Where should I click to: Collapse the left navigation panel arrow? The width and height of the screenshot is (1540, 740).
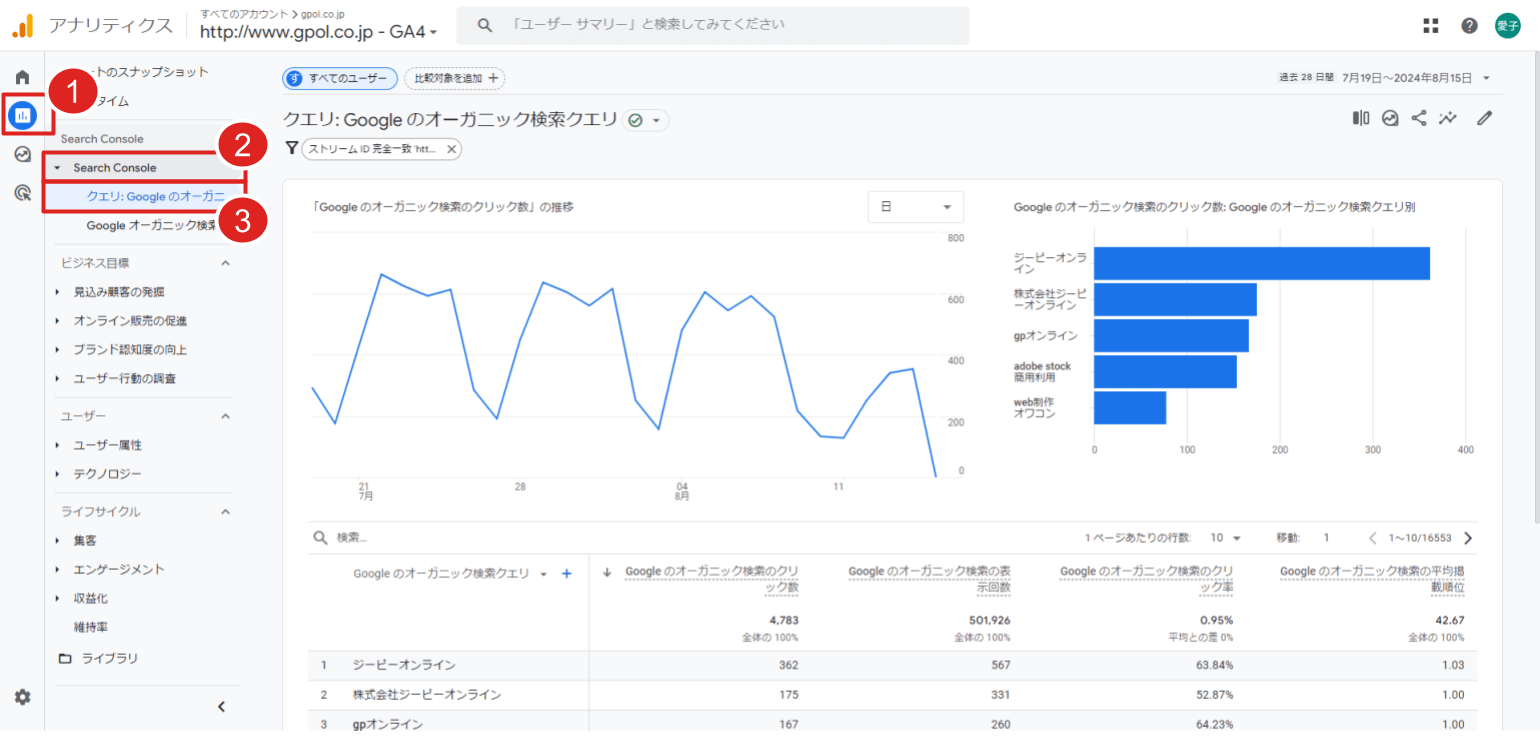[222, 707]
